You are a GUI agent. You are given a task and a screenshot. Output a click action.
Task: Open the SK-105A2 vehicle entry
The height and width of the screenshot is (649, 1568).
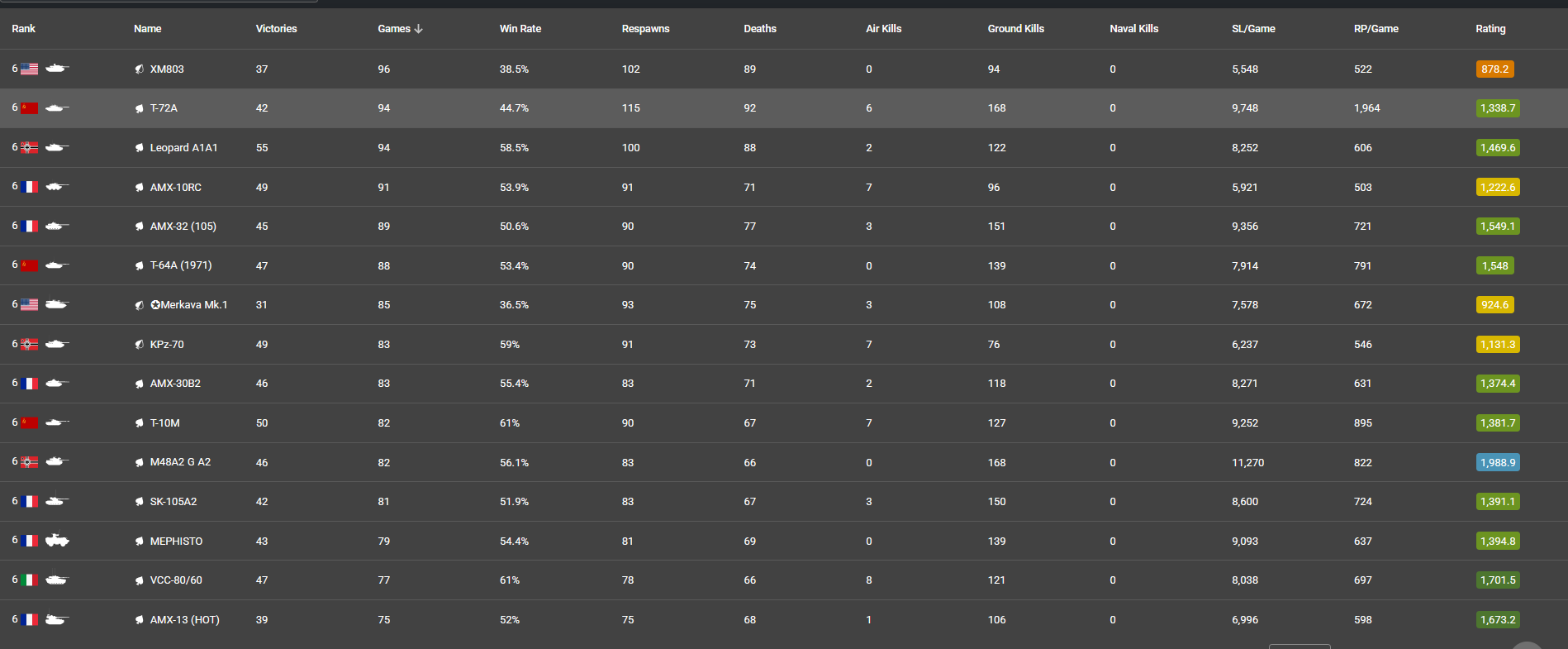(x=173, y=502)
